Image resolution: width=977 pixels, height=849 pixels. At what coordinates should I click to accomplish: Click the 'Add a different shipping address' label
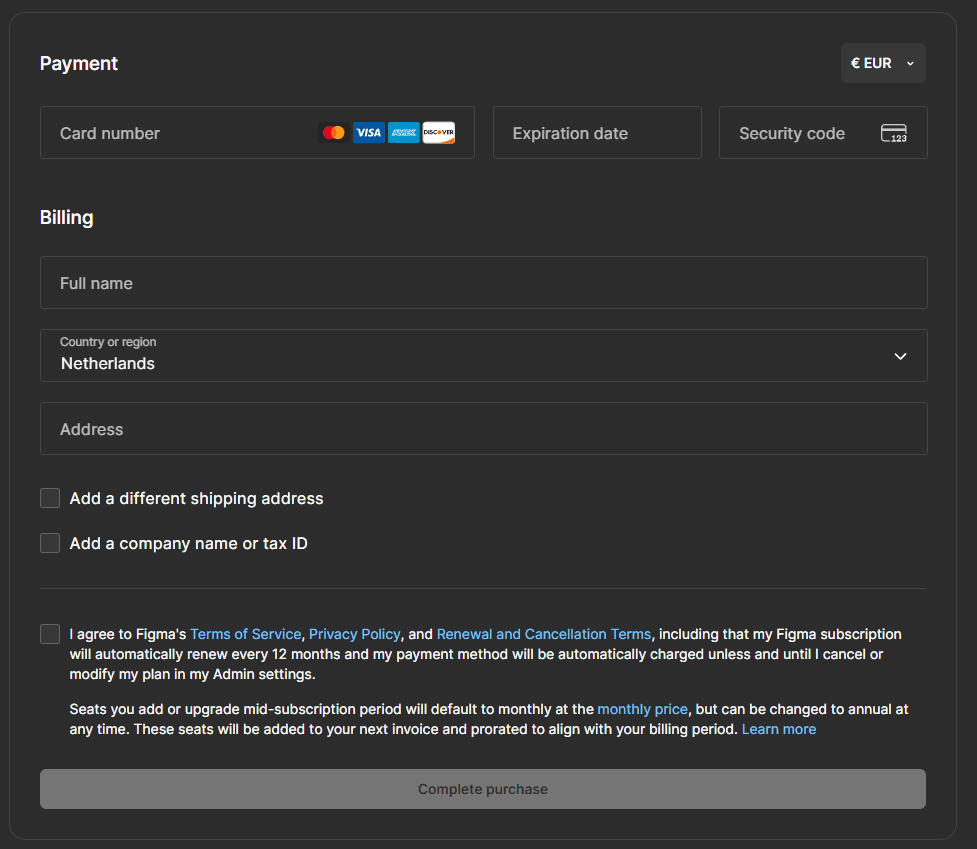196,498
